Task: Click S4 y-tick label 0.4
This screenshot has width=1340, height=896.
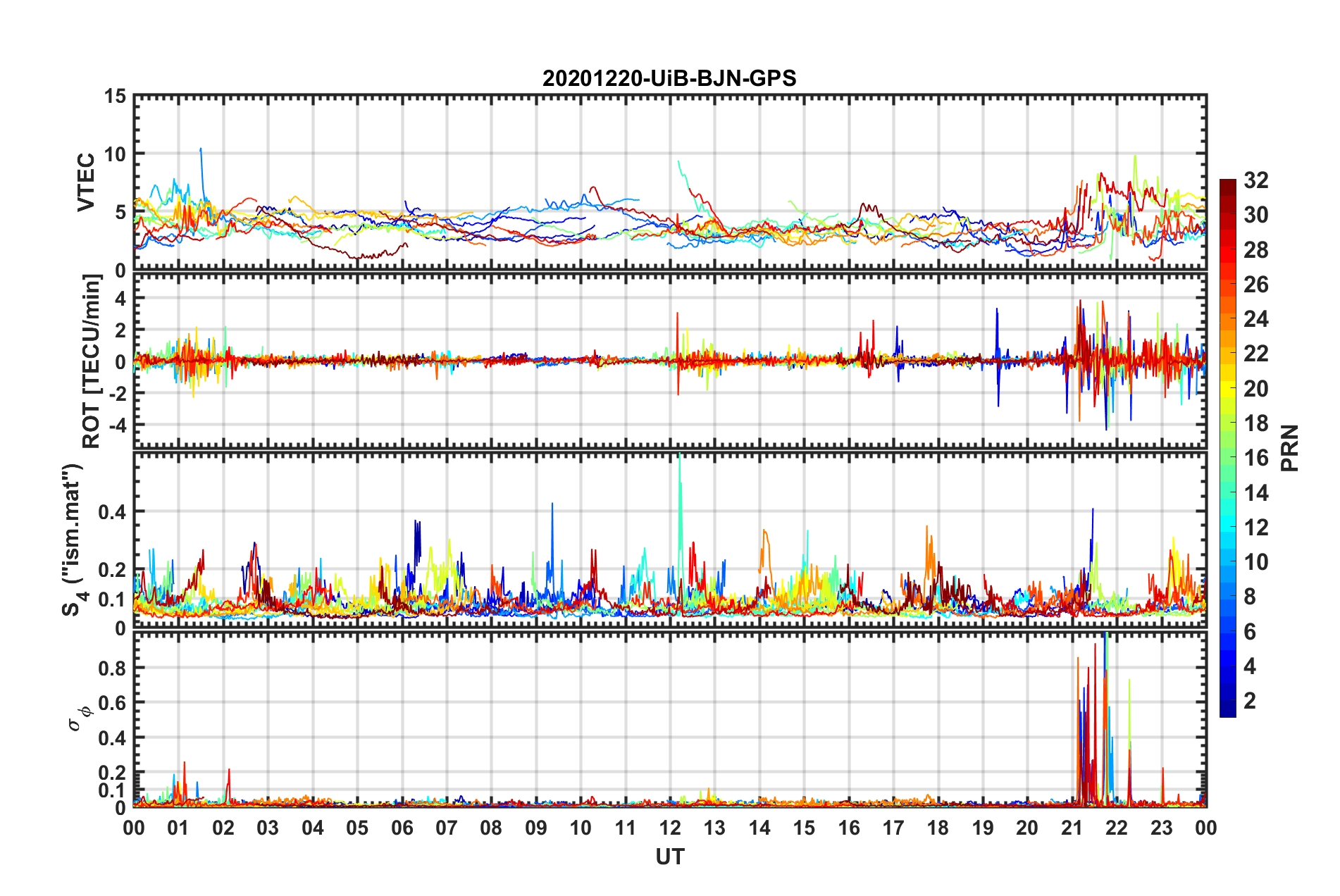Action: (x=112, y=512)
